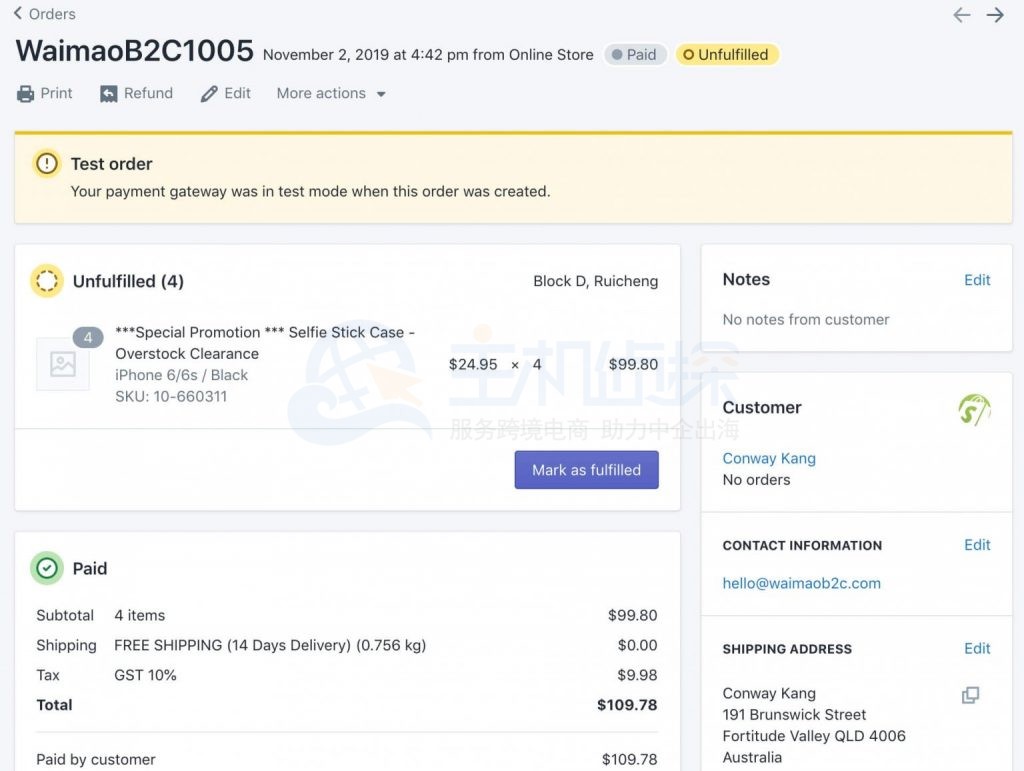Click the Refund icon
Screen dimensions: 1024x771
(109, 94)
